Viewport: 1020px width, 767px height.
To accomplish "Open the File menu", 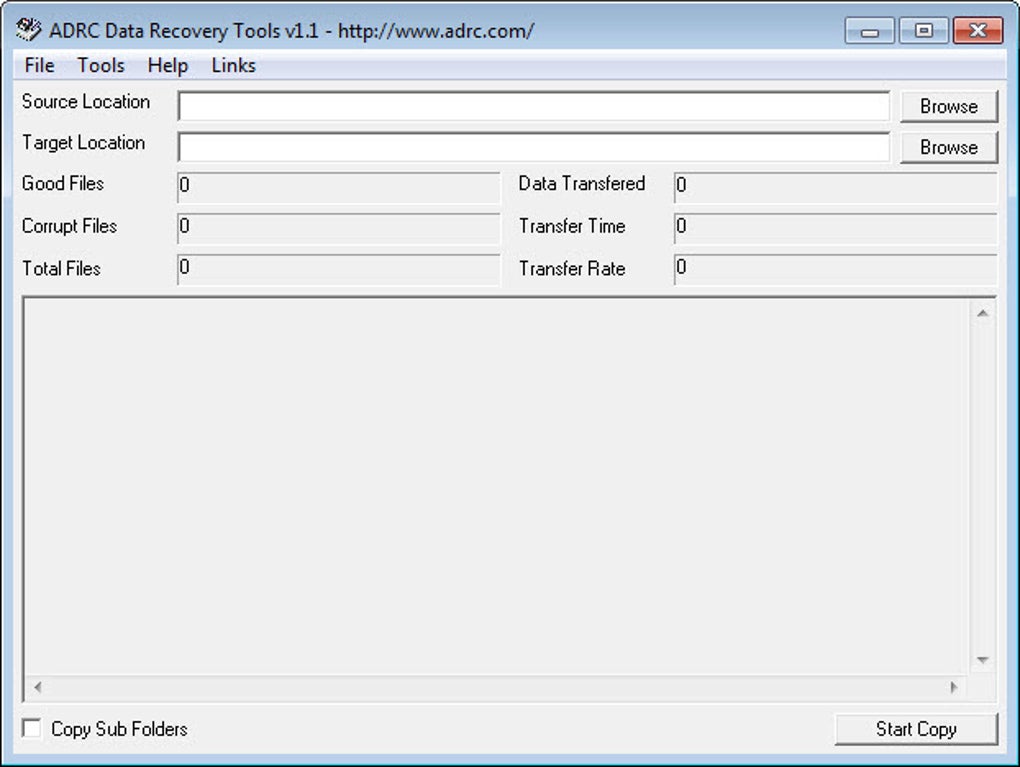I will [x=39, y=65].
